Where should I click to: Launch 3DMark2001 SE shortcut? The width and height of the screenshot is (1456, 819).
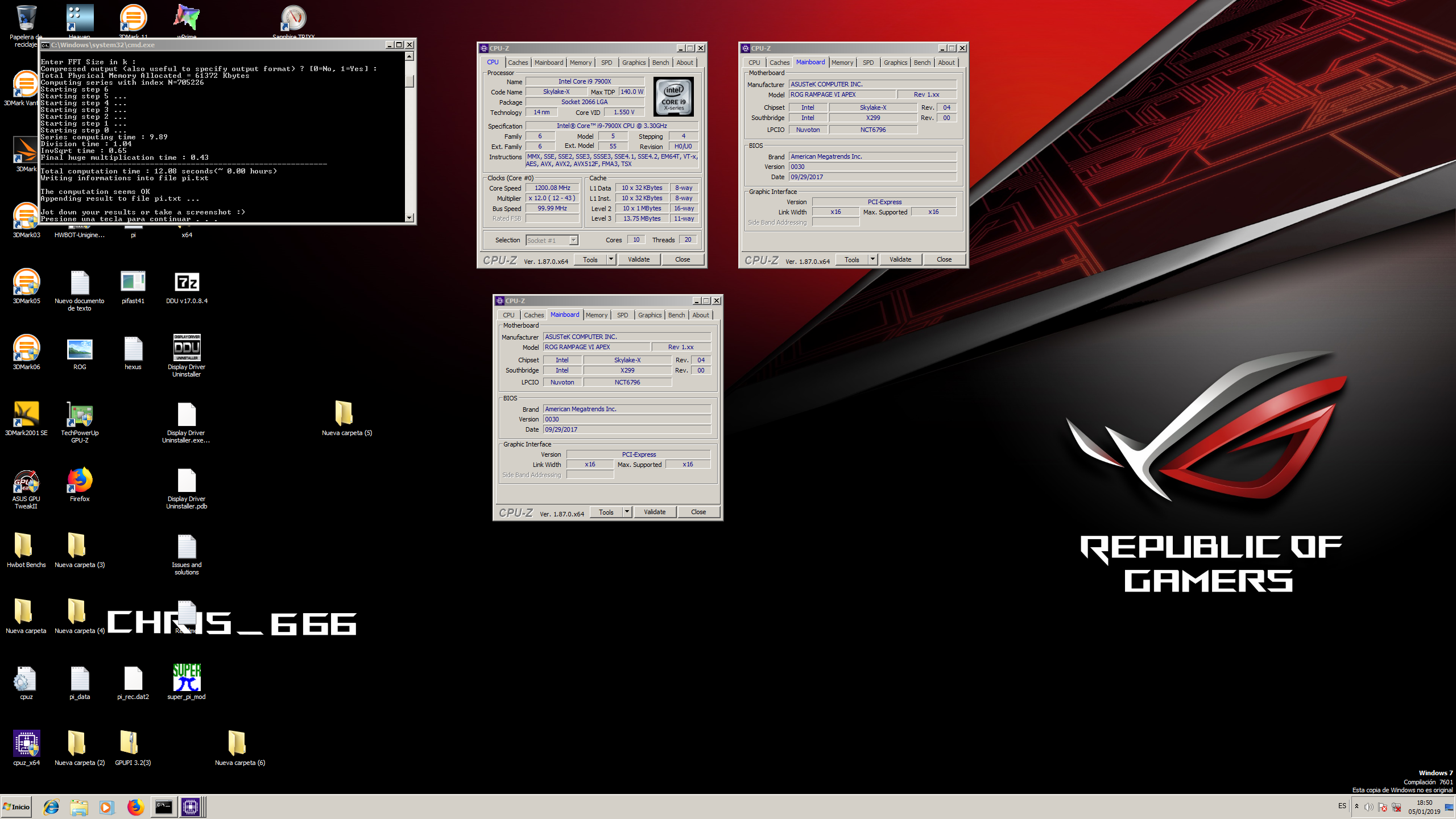pos(26,420)
